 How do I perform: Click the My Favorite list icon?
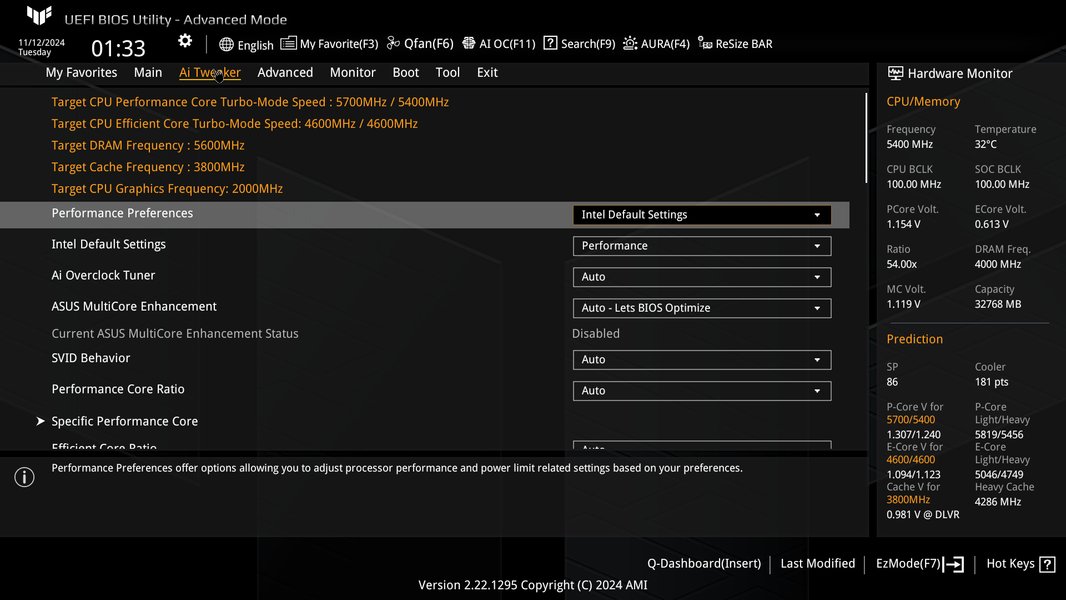pyautogui.click(x=288, y=43)
